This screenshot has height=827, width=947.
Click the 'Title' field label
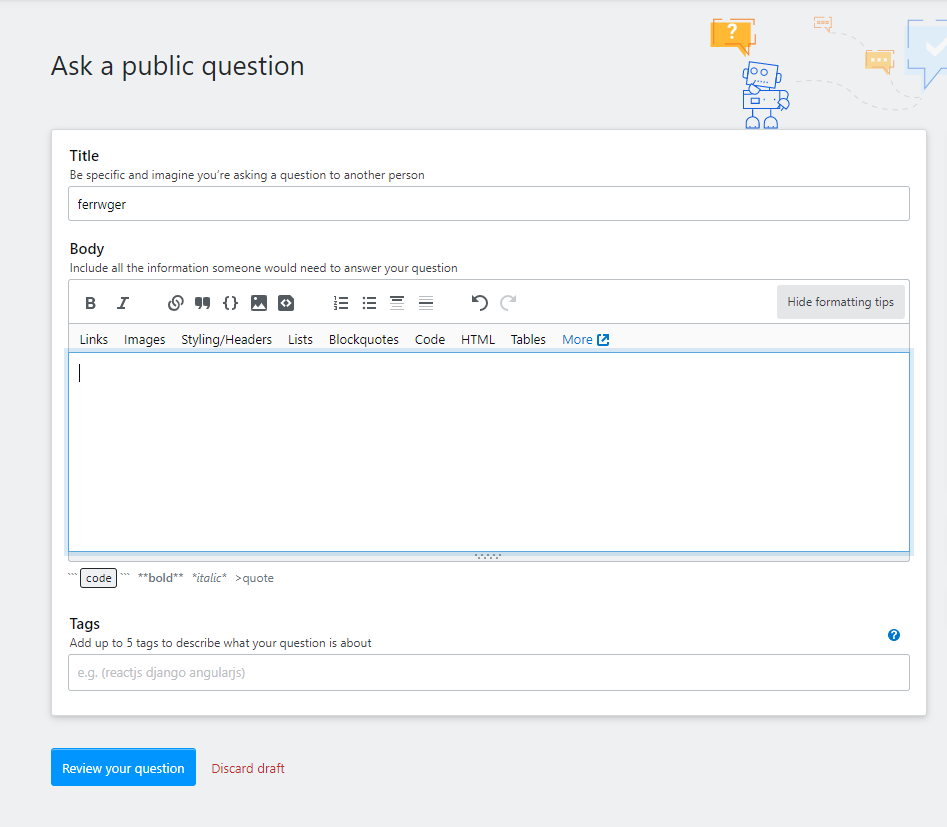pos(84,156)
